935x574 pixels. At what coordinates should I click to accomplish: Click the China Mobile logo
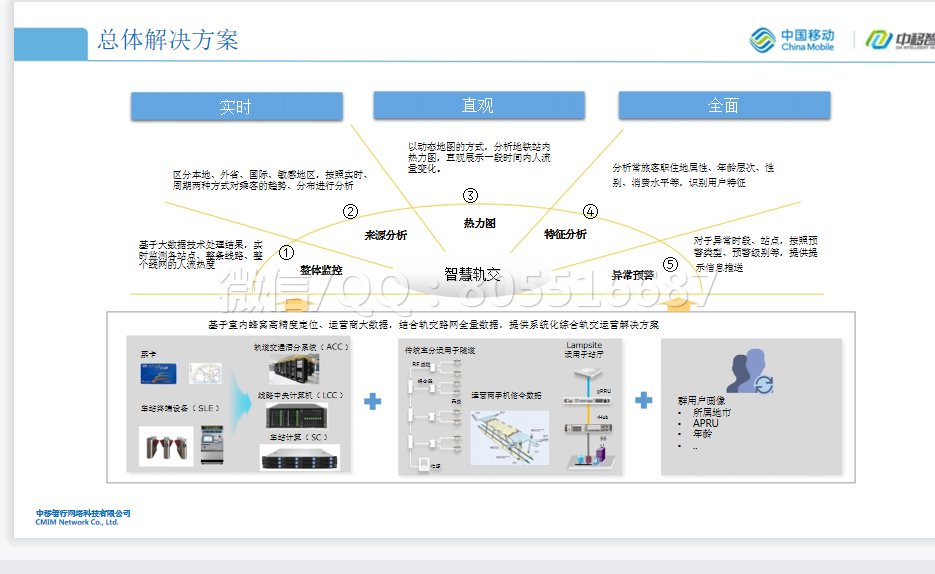792,40
